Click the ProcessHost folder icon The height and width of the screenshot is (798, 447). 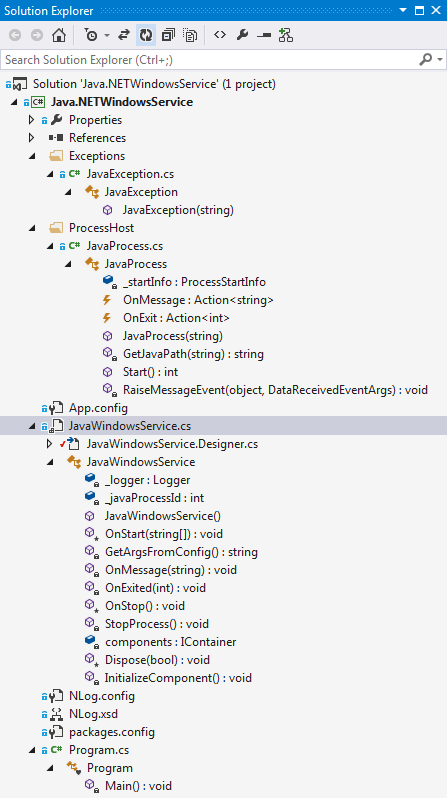(55, 228)
